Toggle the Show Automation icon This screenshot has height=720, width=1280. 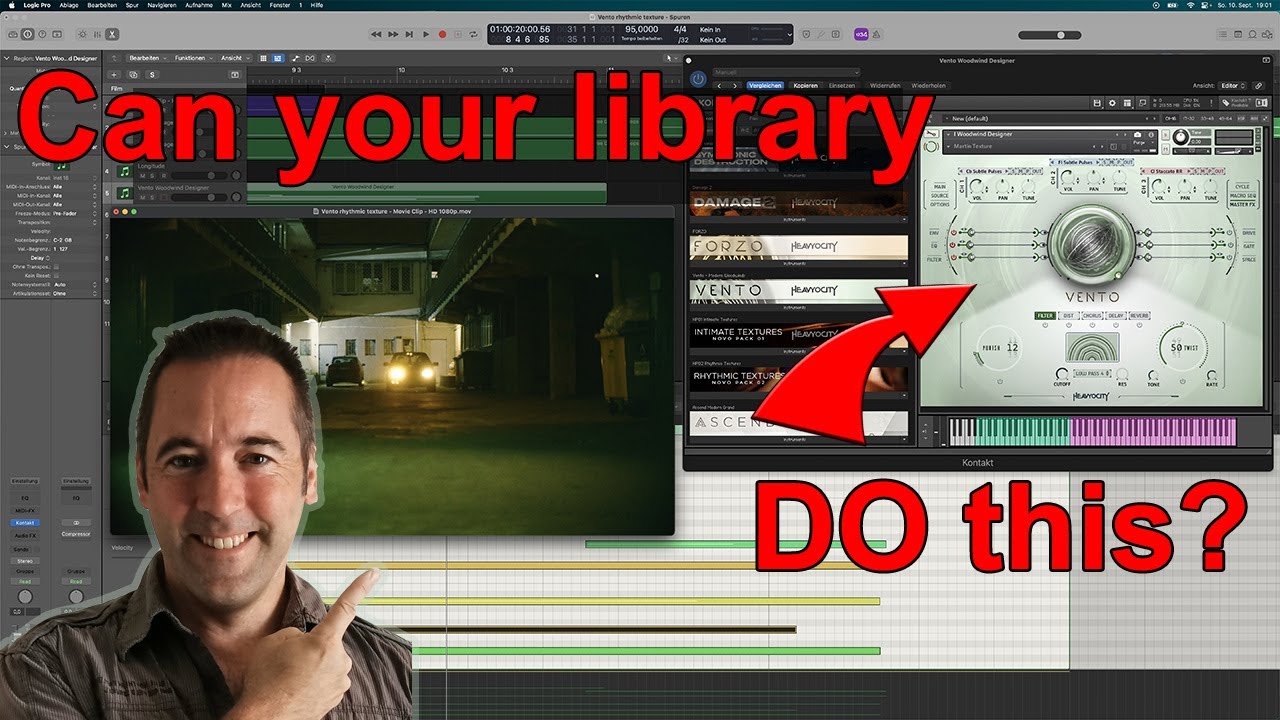coord(296,58)
